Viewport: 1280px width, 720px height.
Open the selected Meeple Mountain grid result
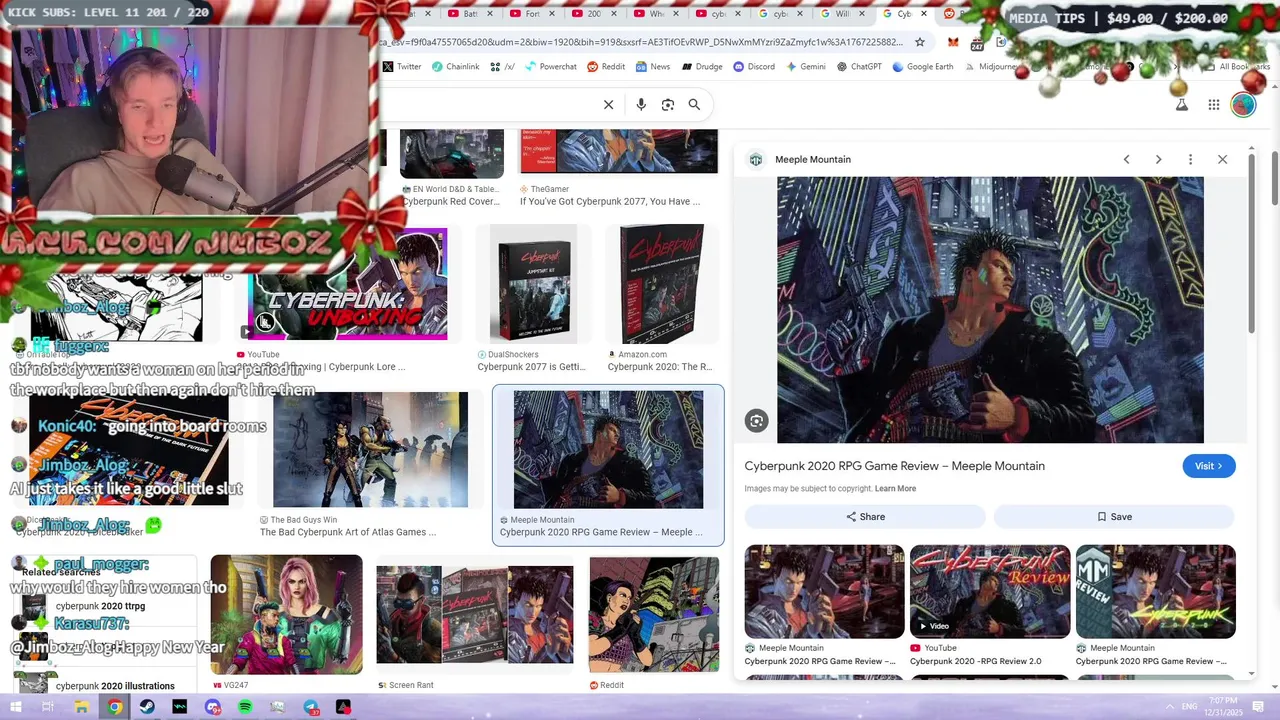point(608,465)
